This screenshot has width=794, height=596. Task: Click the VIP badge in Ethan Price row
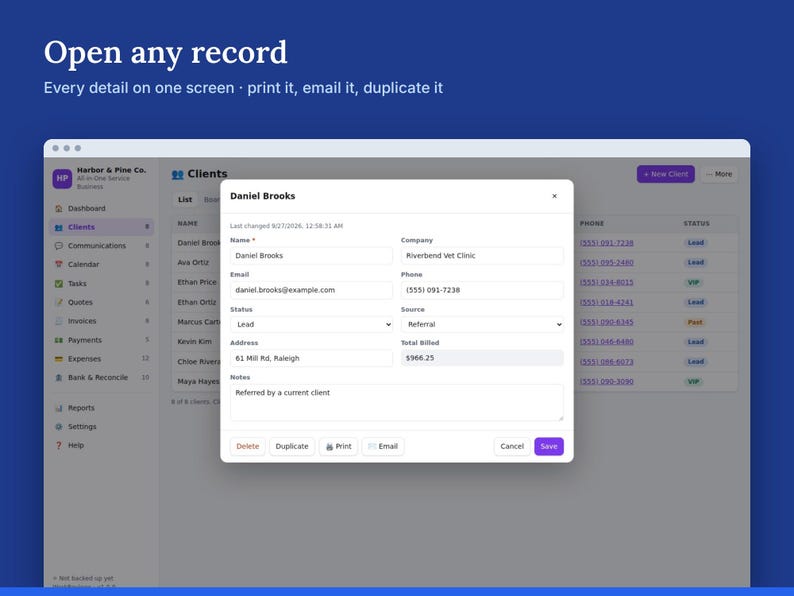(693, 283)
